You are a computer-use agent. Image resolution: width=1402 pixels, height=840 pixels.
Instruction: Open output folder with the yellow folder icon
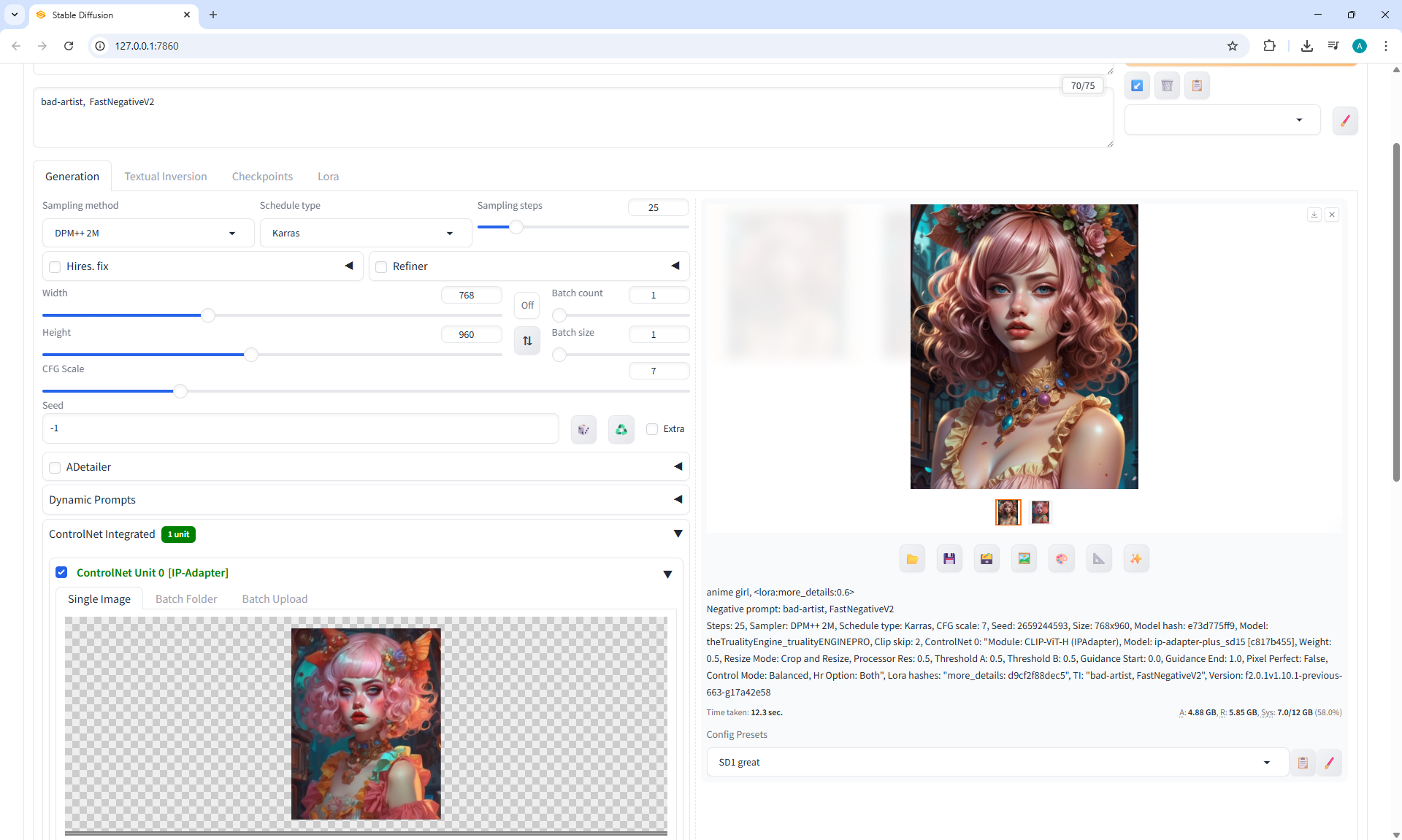click(x=912, y=559)
